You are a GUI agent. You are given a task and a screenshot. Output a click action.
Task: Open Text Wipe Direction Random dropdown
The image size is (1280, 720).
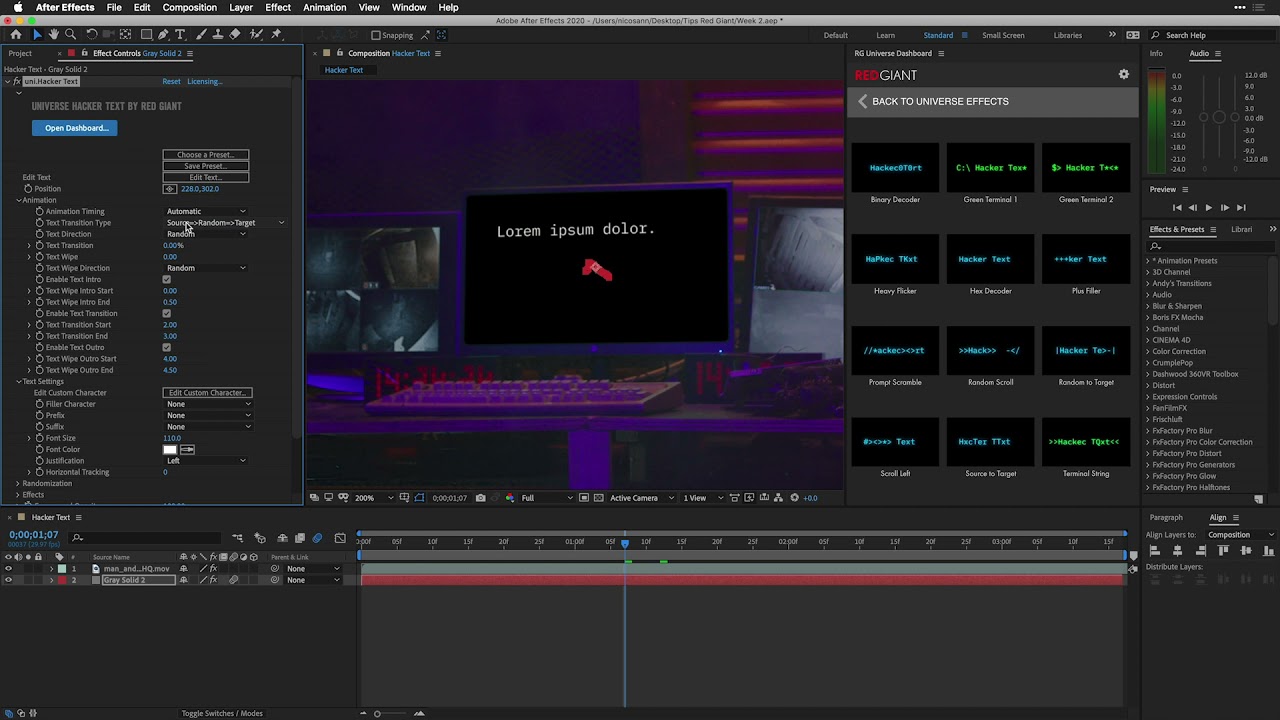coord(206,268)
